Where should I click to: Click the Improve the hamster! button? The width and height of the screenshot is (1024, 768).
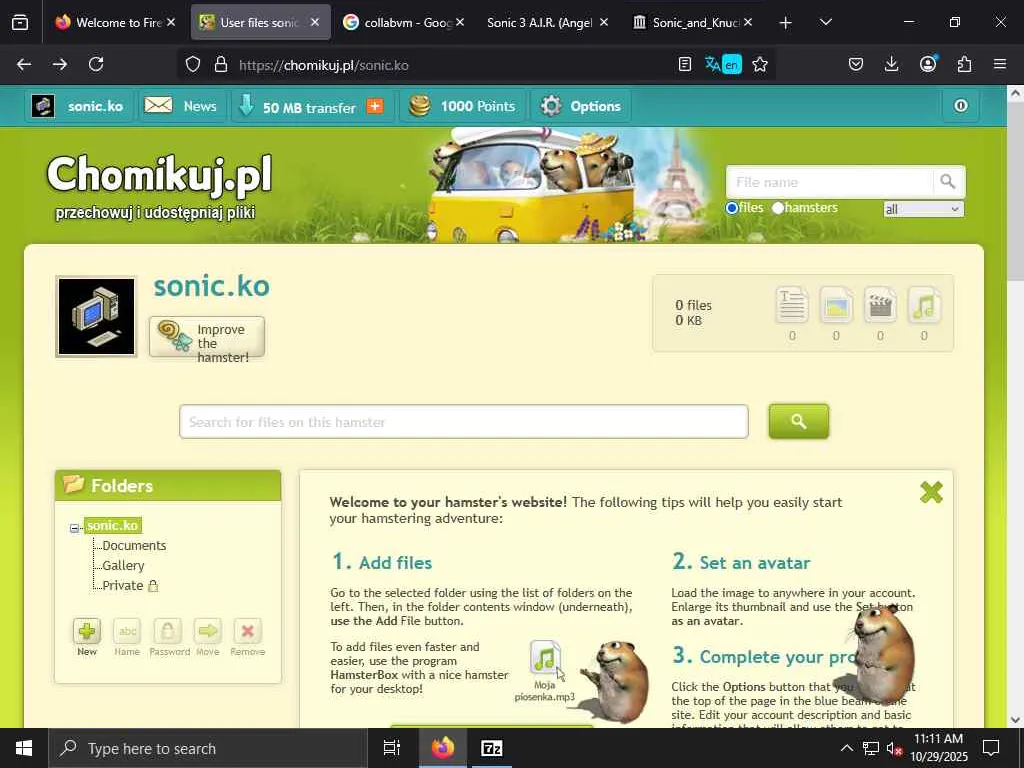pos(207,337)
